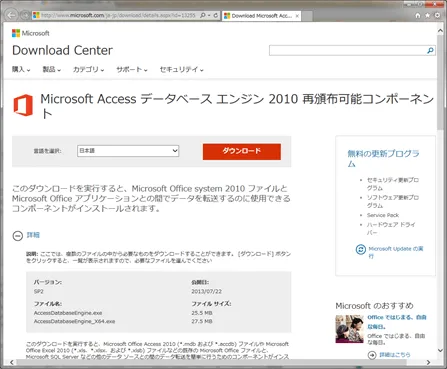Click the SP2 version value
The height and width of the screenshot is (369, 447).
[x=39, y=292]
